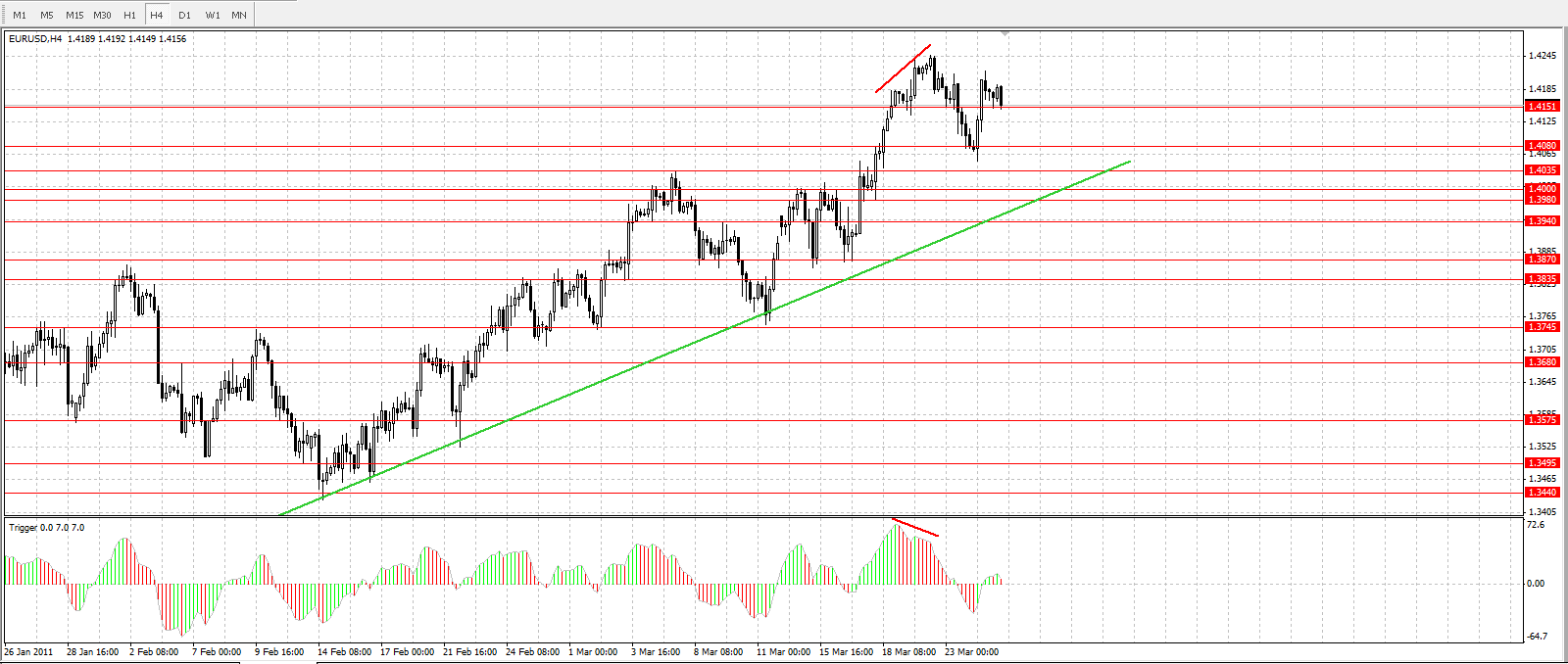Click the 1.4245 price scale value
Viewport: 1568px width, 664px height.
click(1543, 56)
